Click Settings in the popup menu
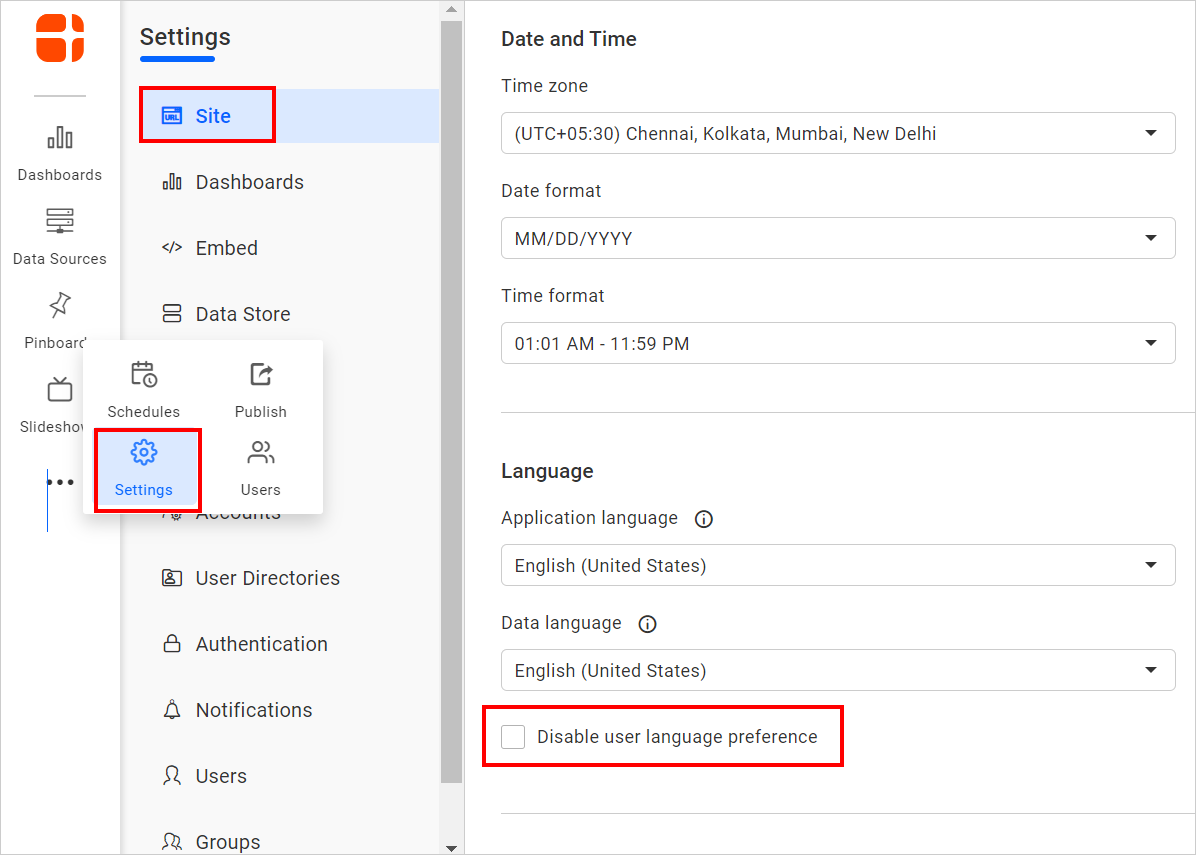 tap(145, 470)
